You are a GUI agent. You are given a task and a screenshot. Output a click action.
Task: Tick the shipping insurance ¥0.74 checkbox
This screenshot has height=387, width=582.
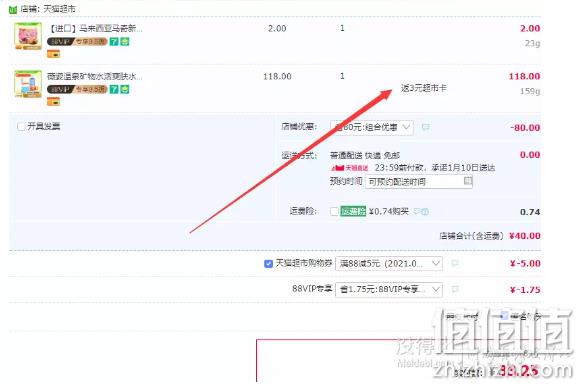tap(334, 211)
